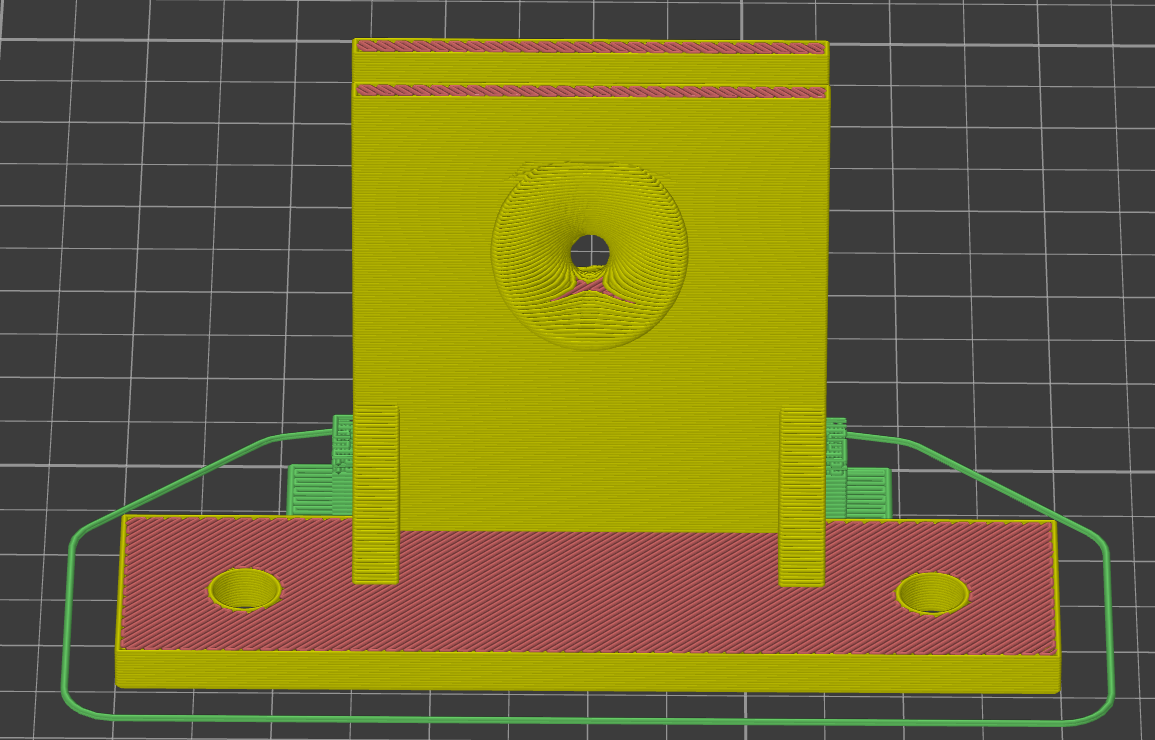Click the green skirt line's bottom right corner
1155x740 pixels.
coord(1098,710)
